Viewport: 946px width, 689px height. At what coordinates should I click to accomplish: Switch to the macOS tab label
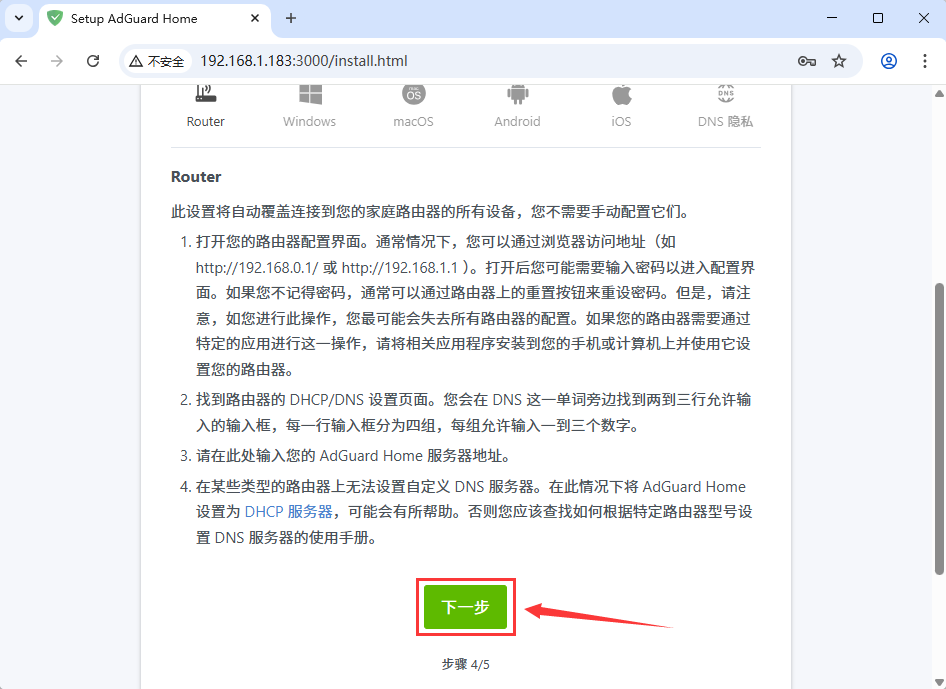(413, 121)
